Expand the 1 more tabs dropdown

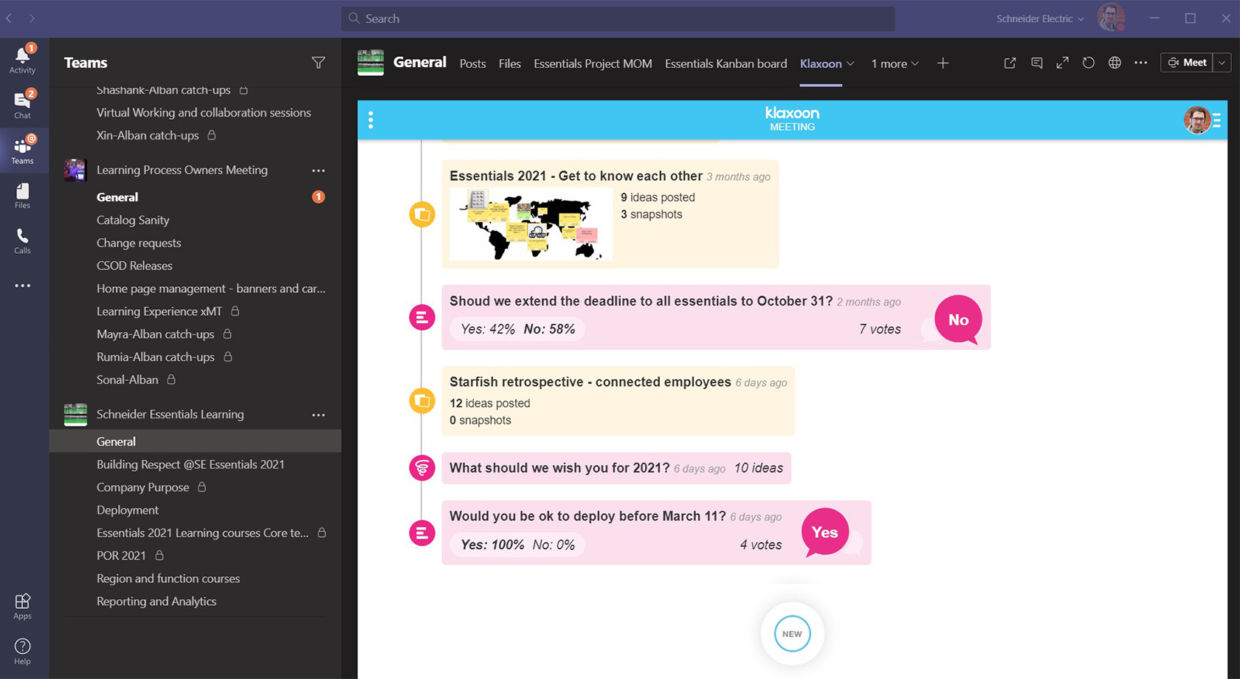tap(915, 63)
